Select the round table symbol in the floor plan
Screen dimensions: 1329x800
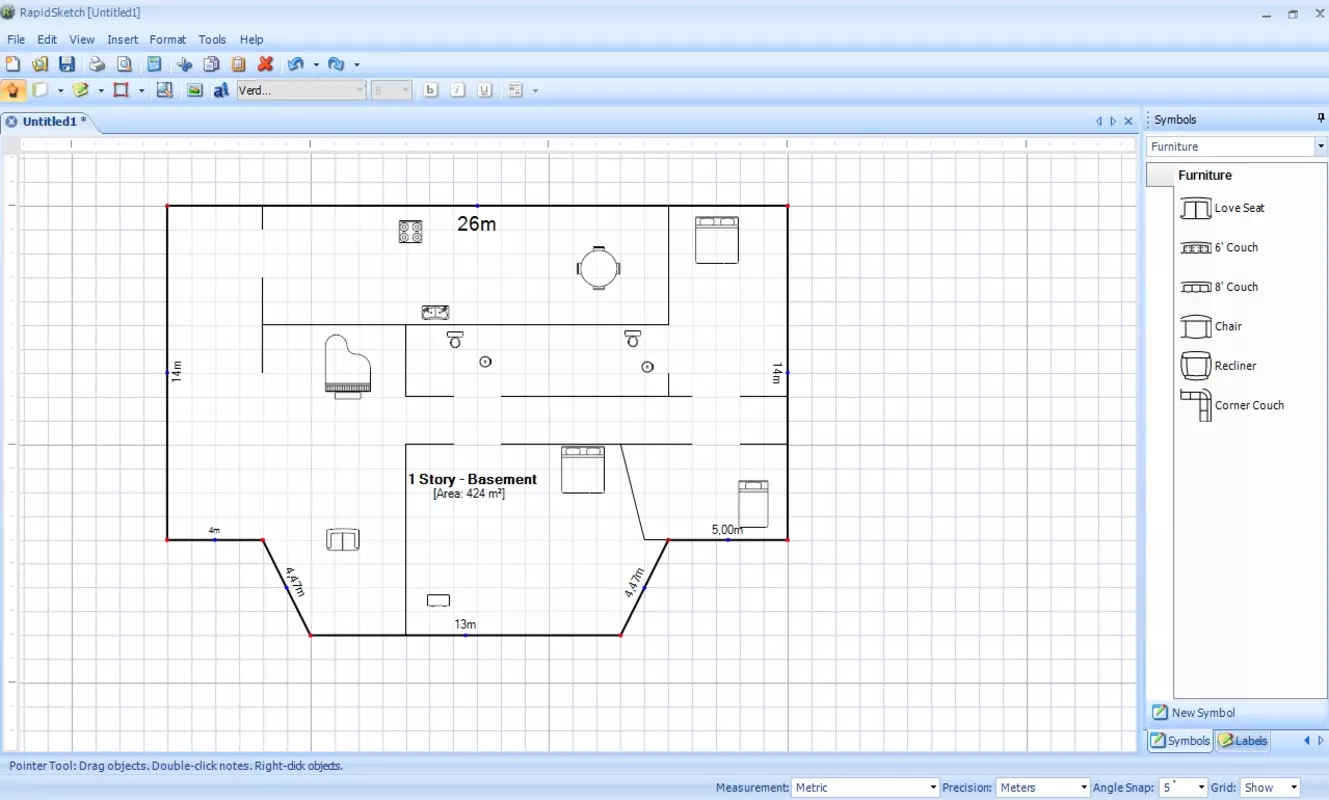coord(598,268)
